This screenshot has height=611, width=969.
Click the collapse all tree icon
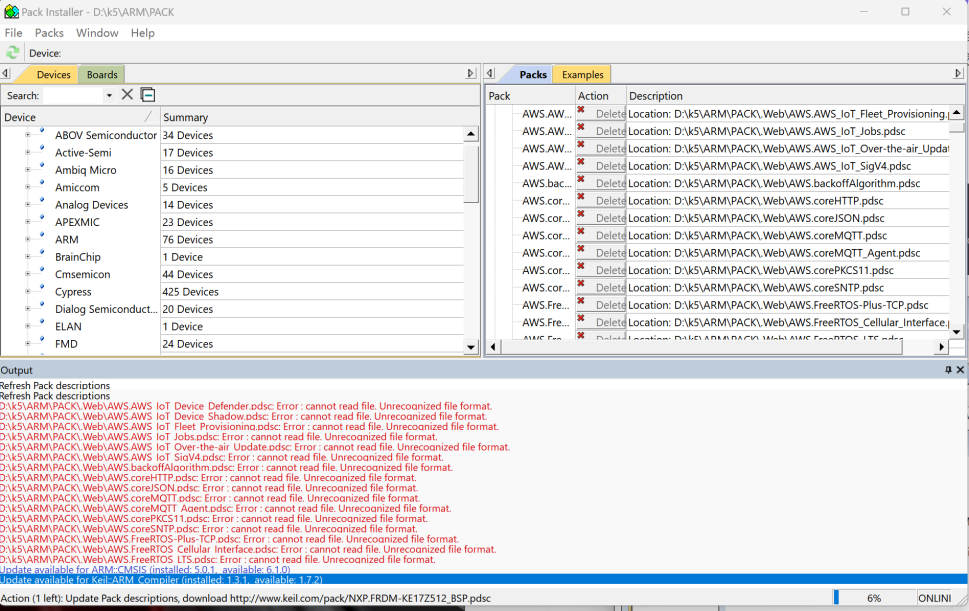[148, 95]
